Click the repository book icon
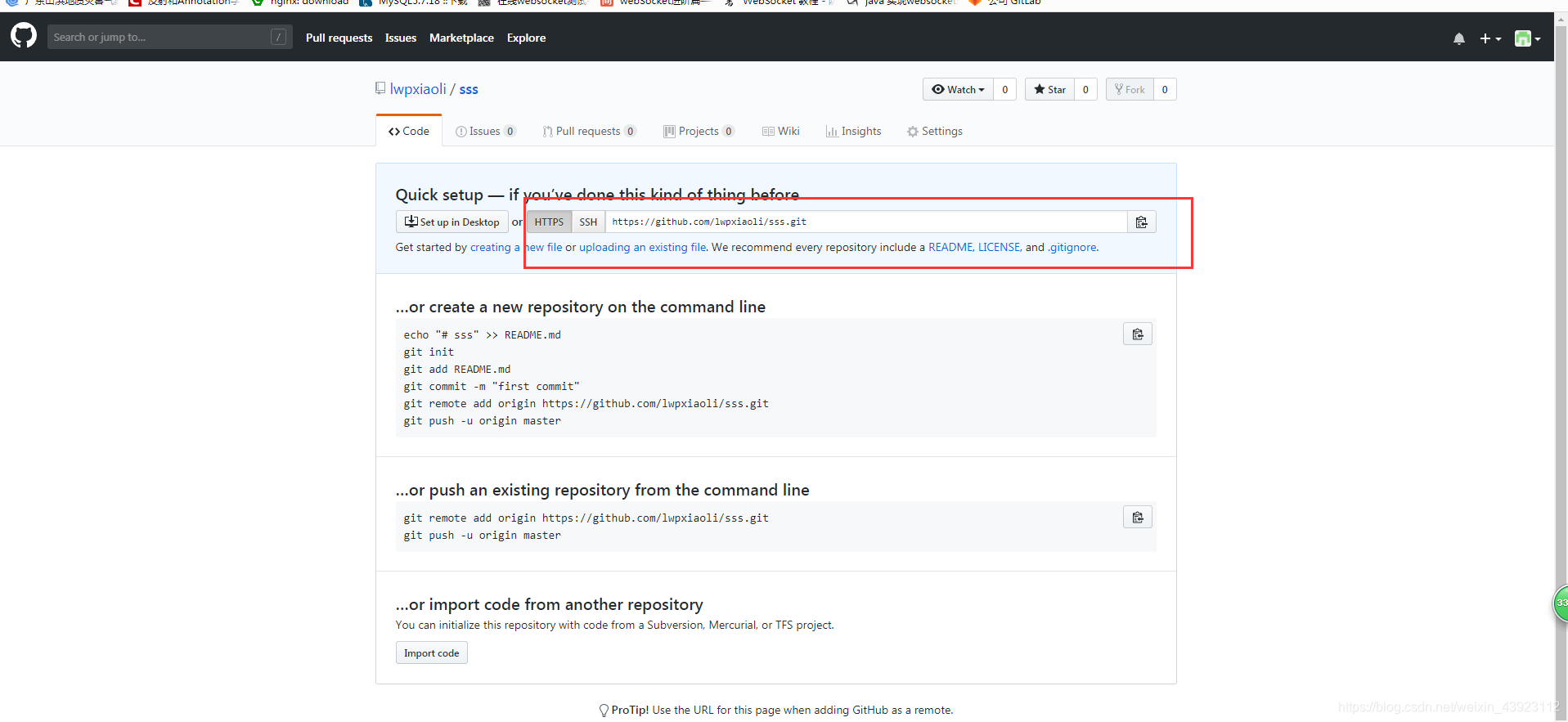This screenshot has width=1568, height=722. click(x=380, y=88)
